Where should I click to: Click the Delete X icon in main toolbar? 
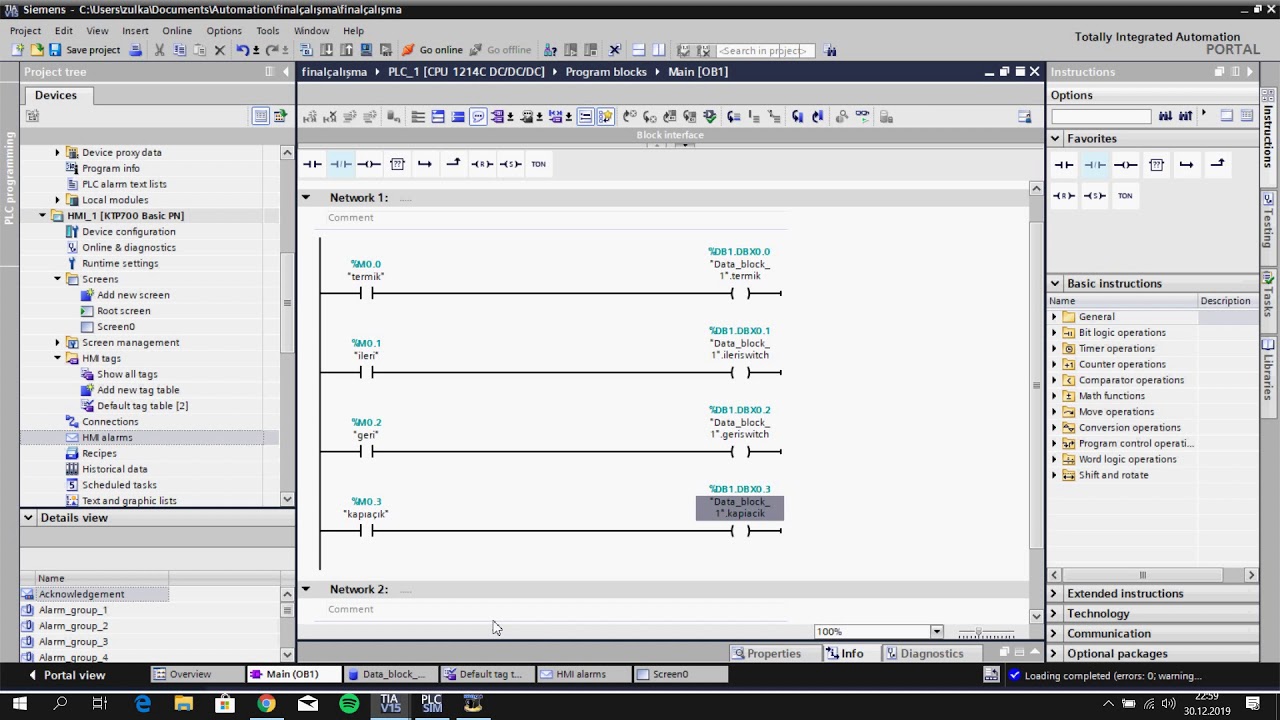219,50
